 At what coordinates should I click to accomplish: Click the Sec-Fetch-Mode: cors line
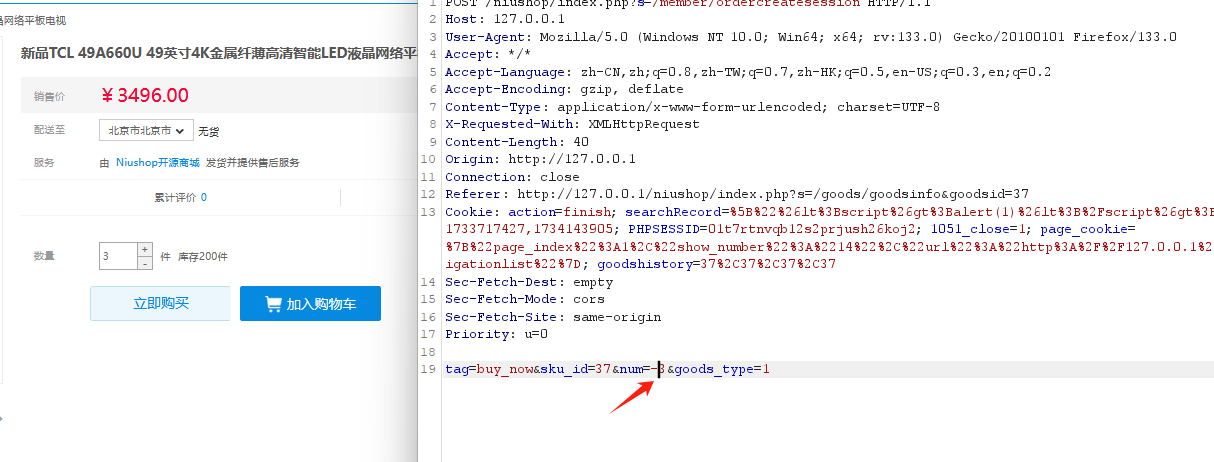point(525,299)
